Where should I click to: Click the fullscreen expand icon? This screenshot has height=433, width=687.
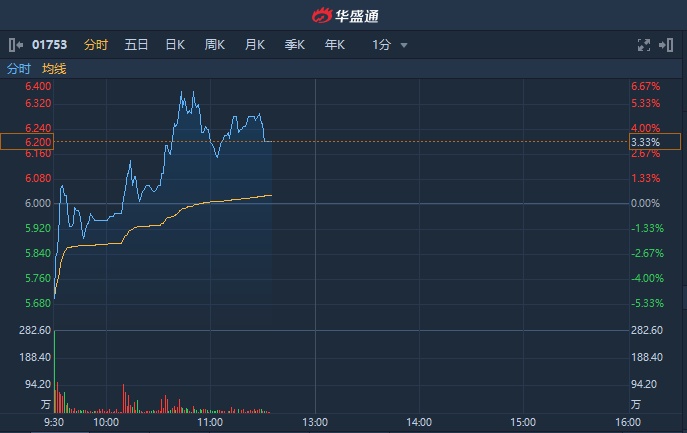644,45
